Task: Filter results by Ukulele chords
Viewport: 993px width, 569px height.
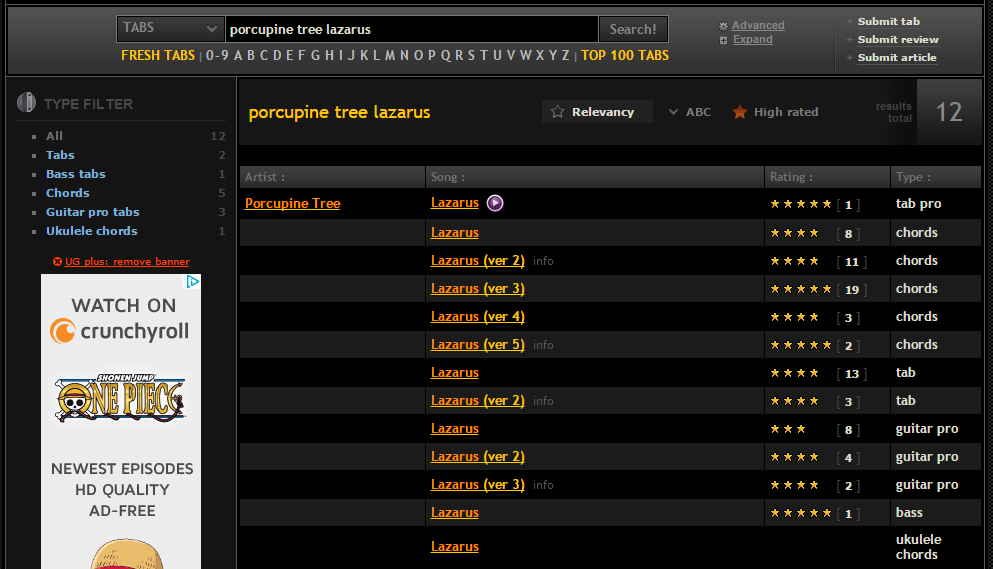Action: 91,231
